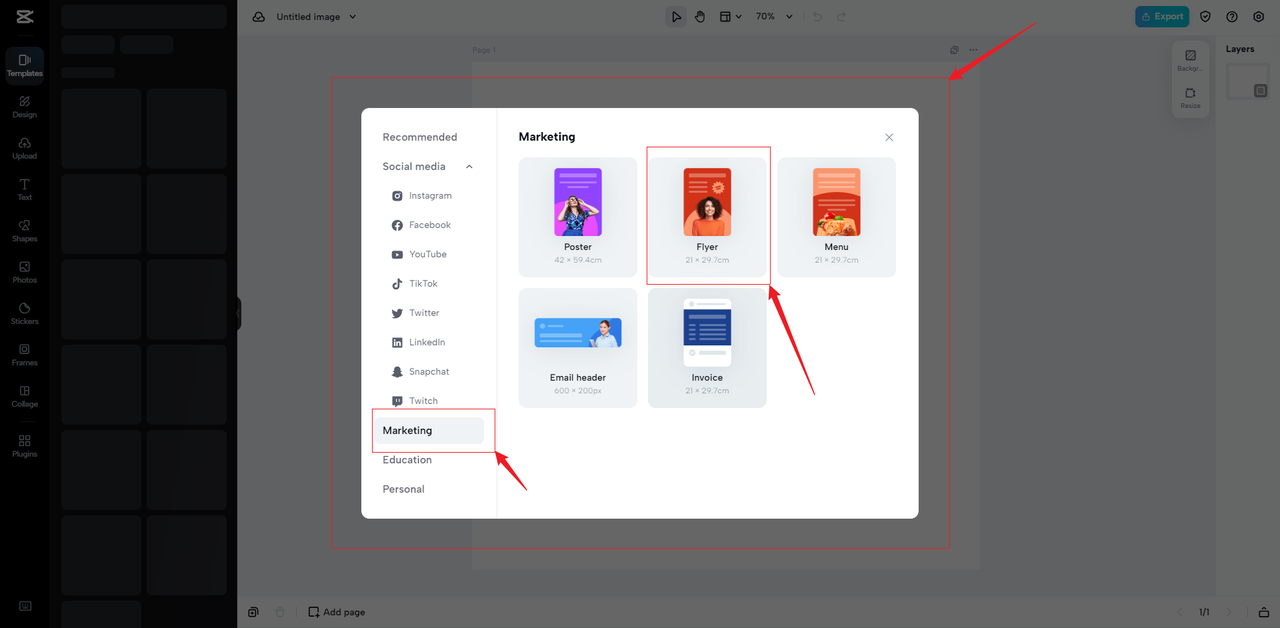Go to the previous page arrow

pos(1178,612)
